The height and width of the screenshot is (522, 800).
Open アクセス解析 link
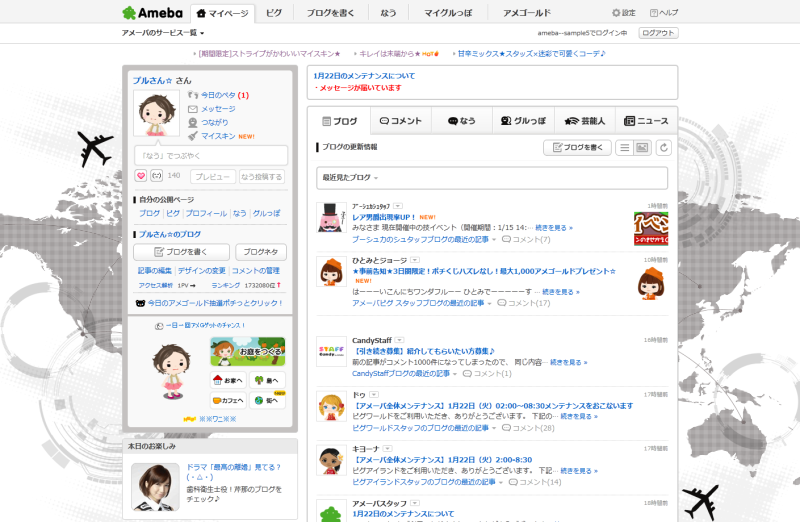pos(156,285)
